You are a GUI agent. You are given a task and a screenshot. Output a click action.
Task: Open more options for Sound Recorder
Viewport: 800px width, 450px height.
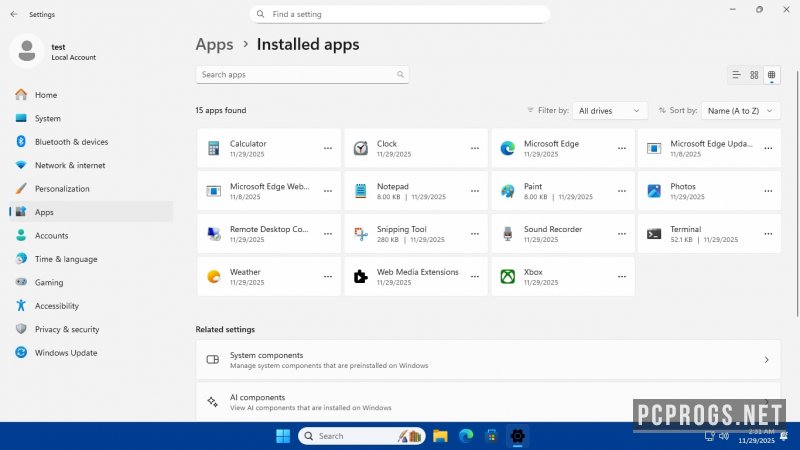pyautogui.click(x=622, y=234)
